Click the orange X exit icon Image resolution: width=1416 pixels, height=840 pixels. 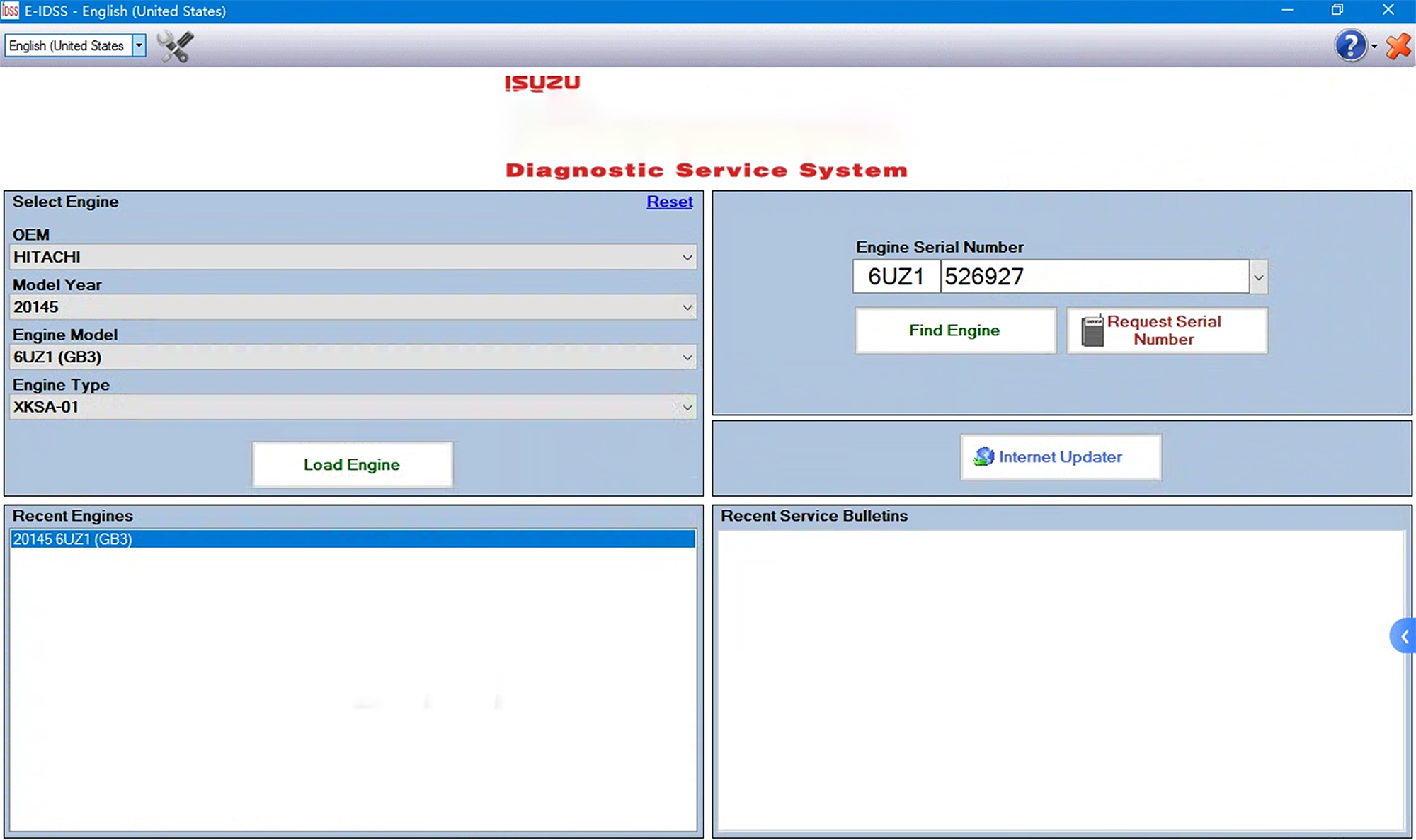pos(1398,47)
